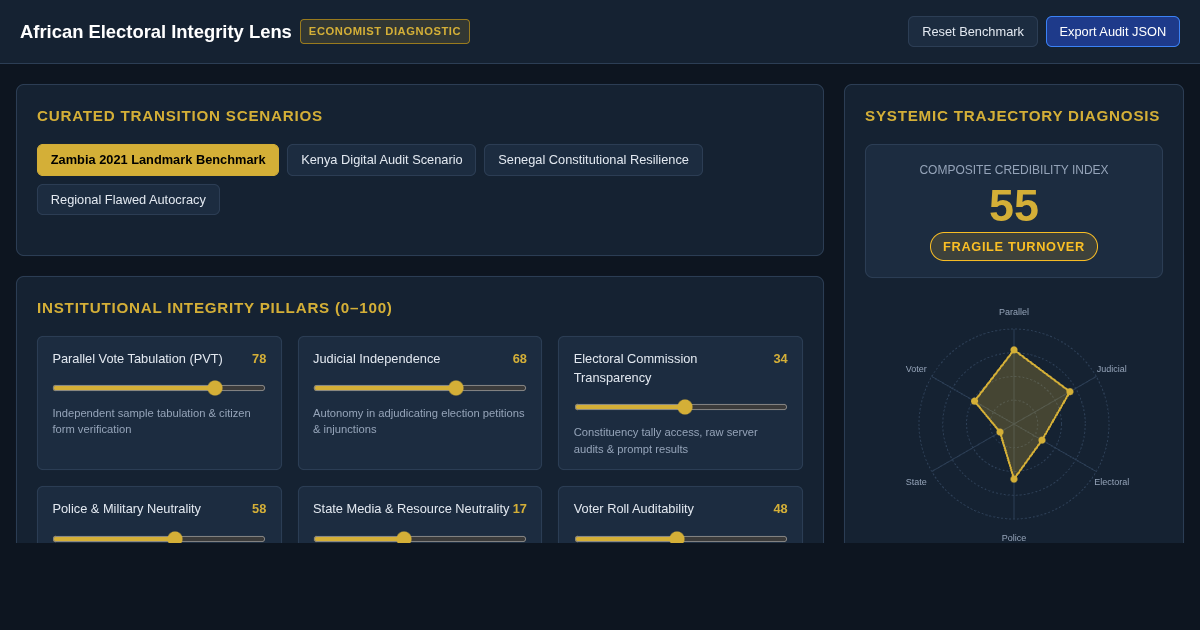Click the Police axis label on radar chart
This screenshot has height=630, width=1200.
(1014, 538)
